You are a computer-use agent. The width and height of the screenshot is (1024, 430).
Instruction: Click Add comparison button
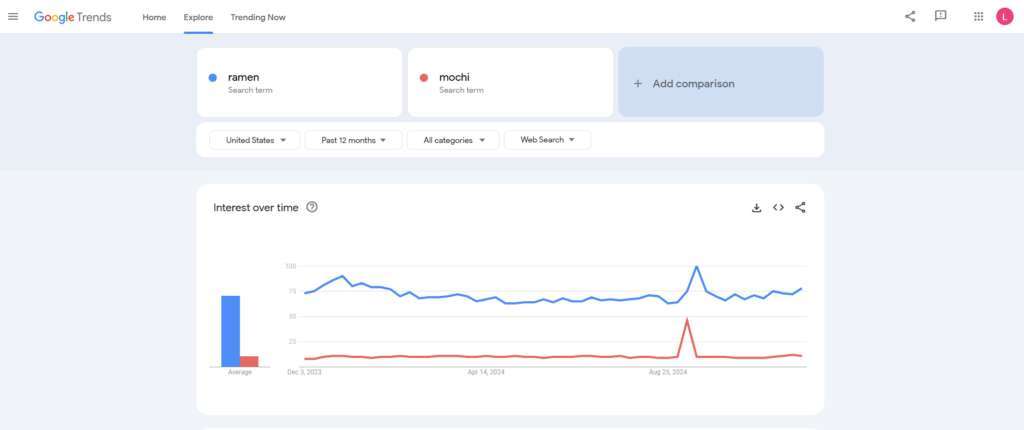(x=720, y=83)
